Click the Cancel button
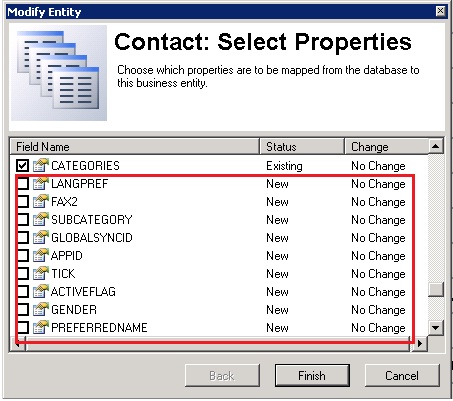 [x=402, y=376]
